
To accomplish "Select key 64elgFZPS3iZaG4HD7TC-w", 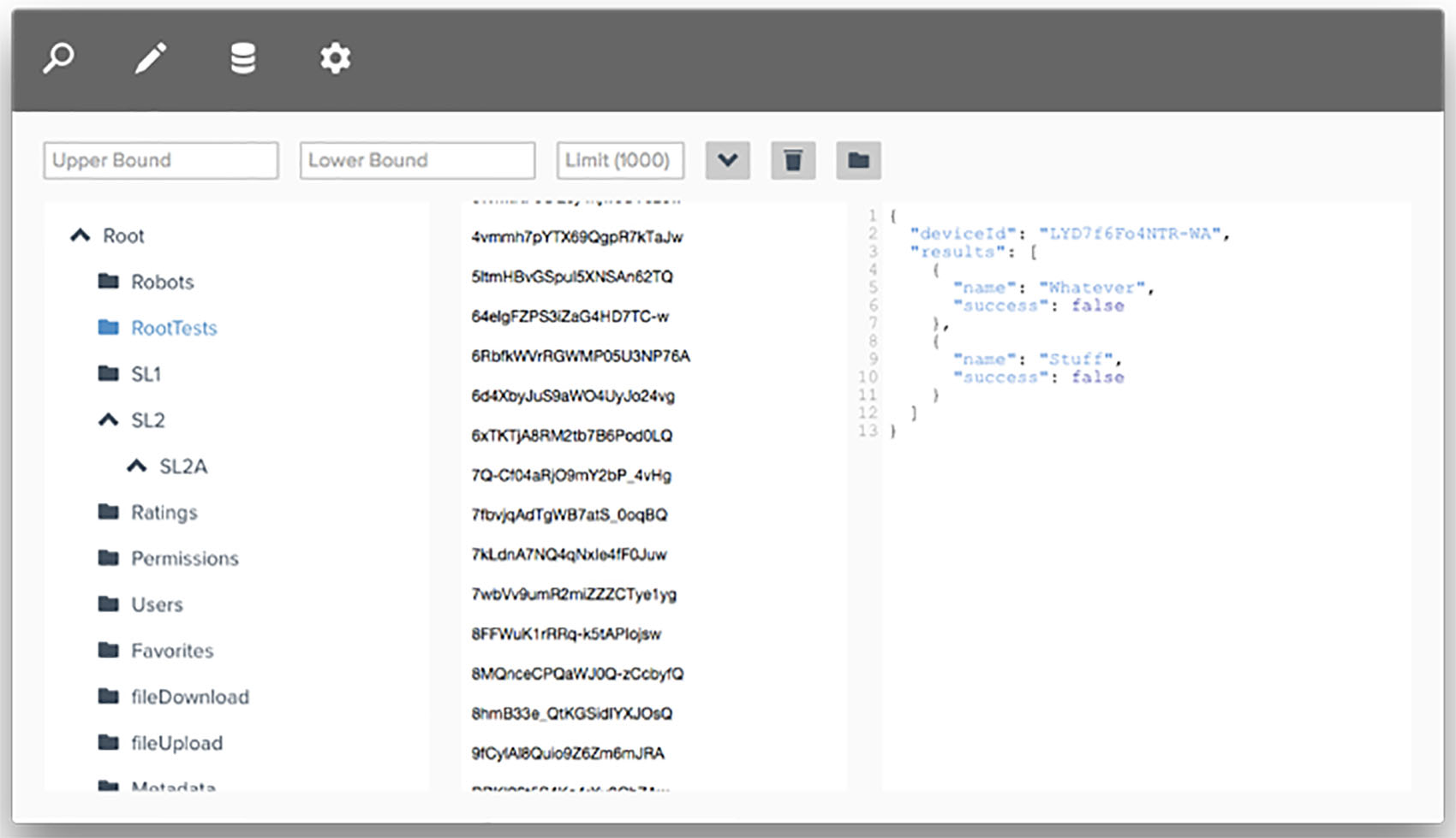I will click(x=570, y=317).
